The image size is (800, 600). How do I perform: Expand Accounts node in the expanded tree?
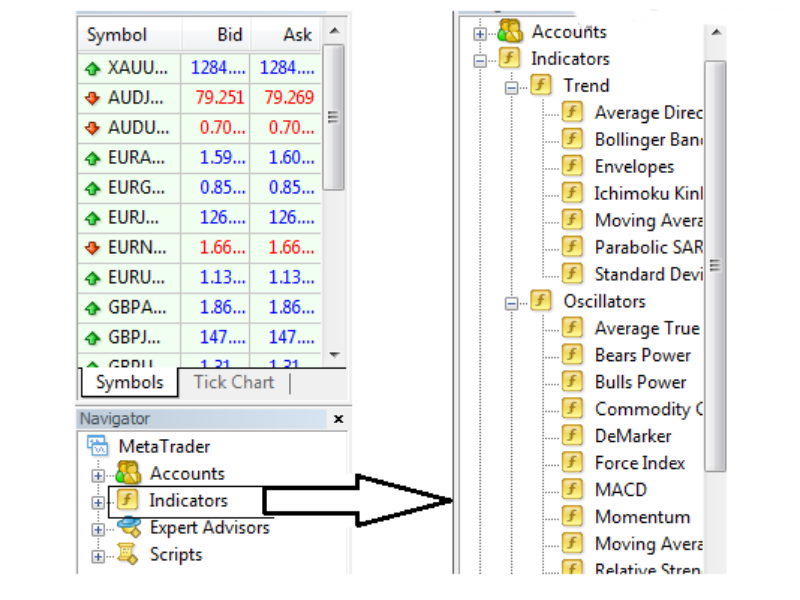[480, 34]
